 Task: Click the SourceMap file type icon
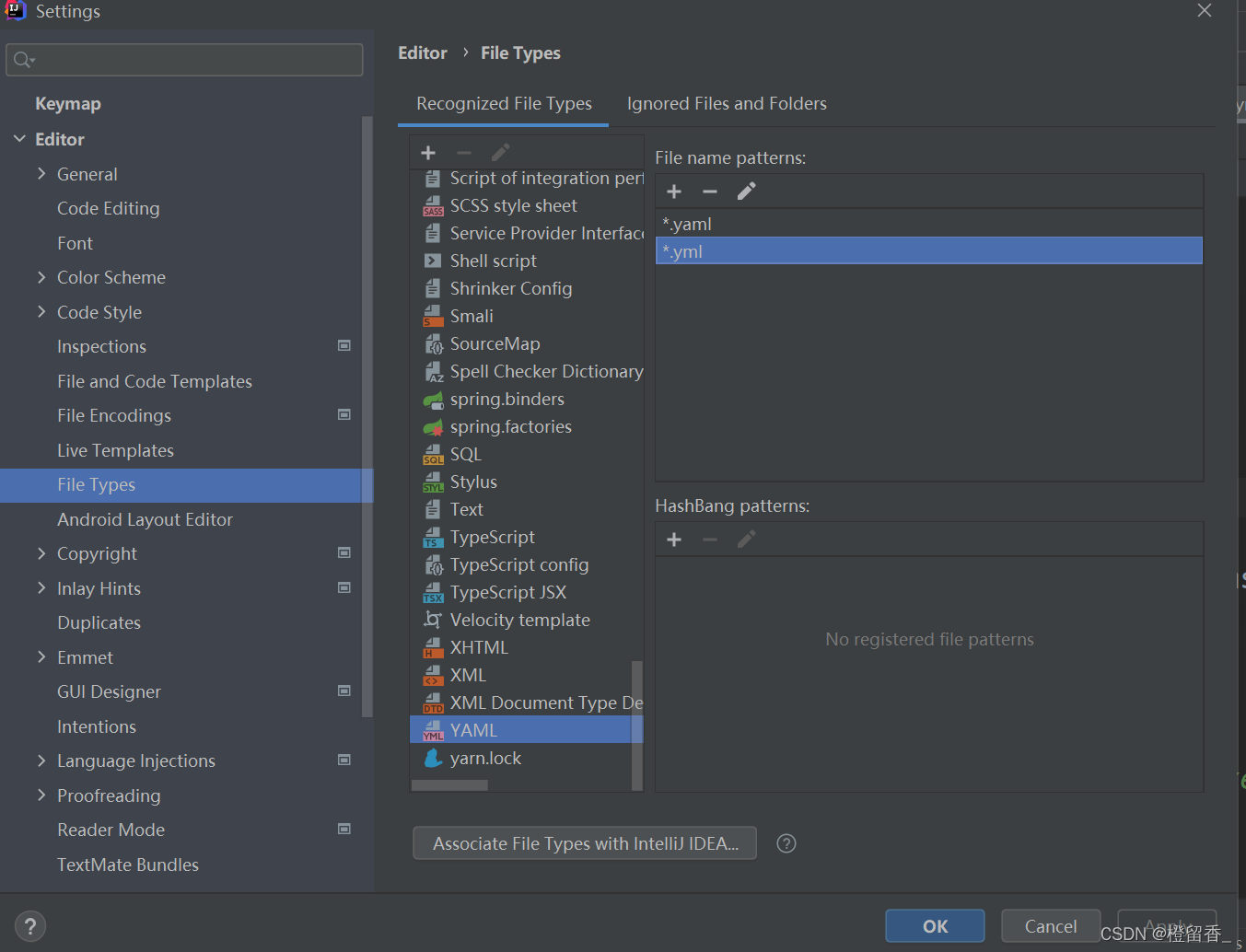coord(433,344)
